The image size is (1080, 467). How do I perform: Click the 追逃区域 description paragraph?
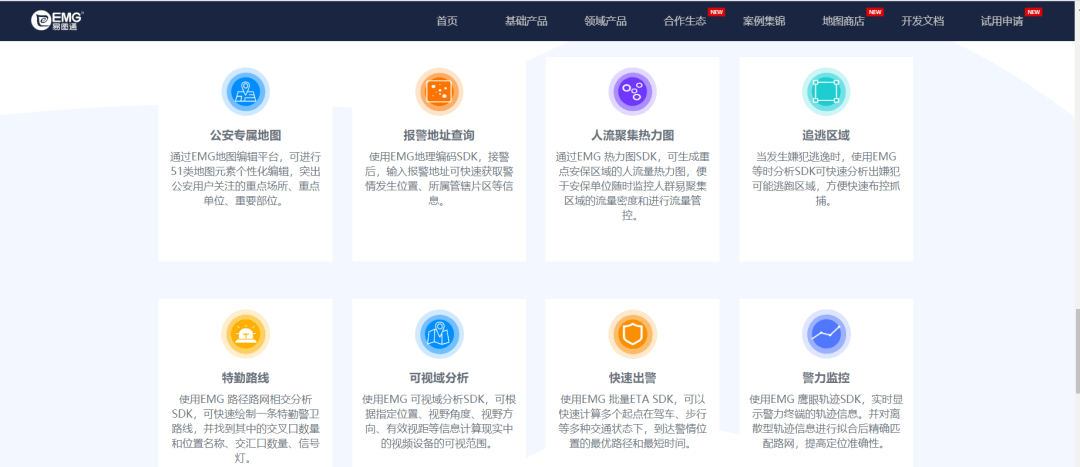pos(826,179)
